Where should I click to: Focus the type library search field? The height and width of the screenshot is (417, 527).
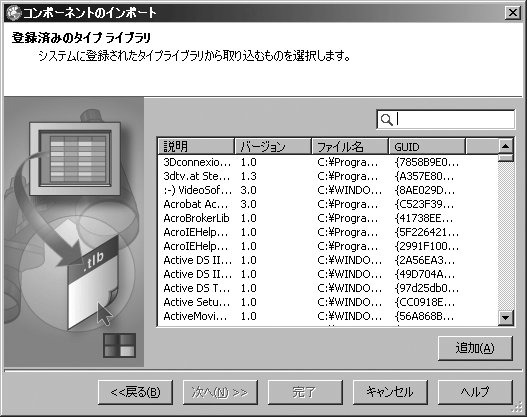click(446, 120)
